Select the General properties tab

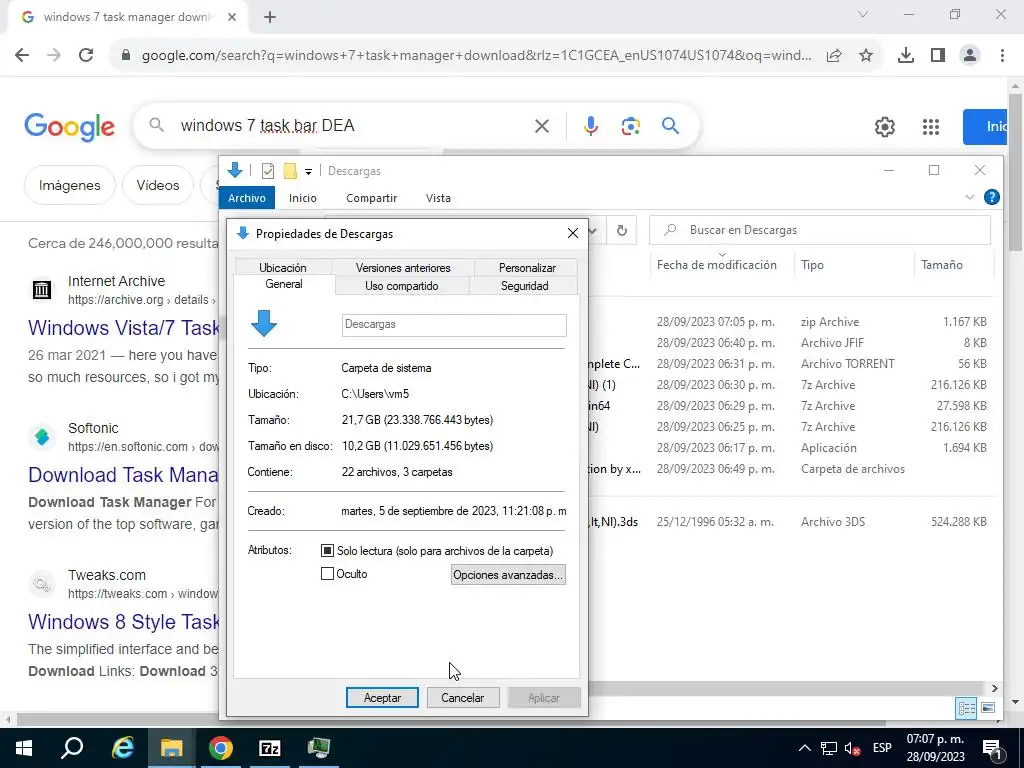point(284,284)
